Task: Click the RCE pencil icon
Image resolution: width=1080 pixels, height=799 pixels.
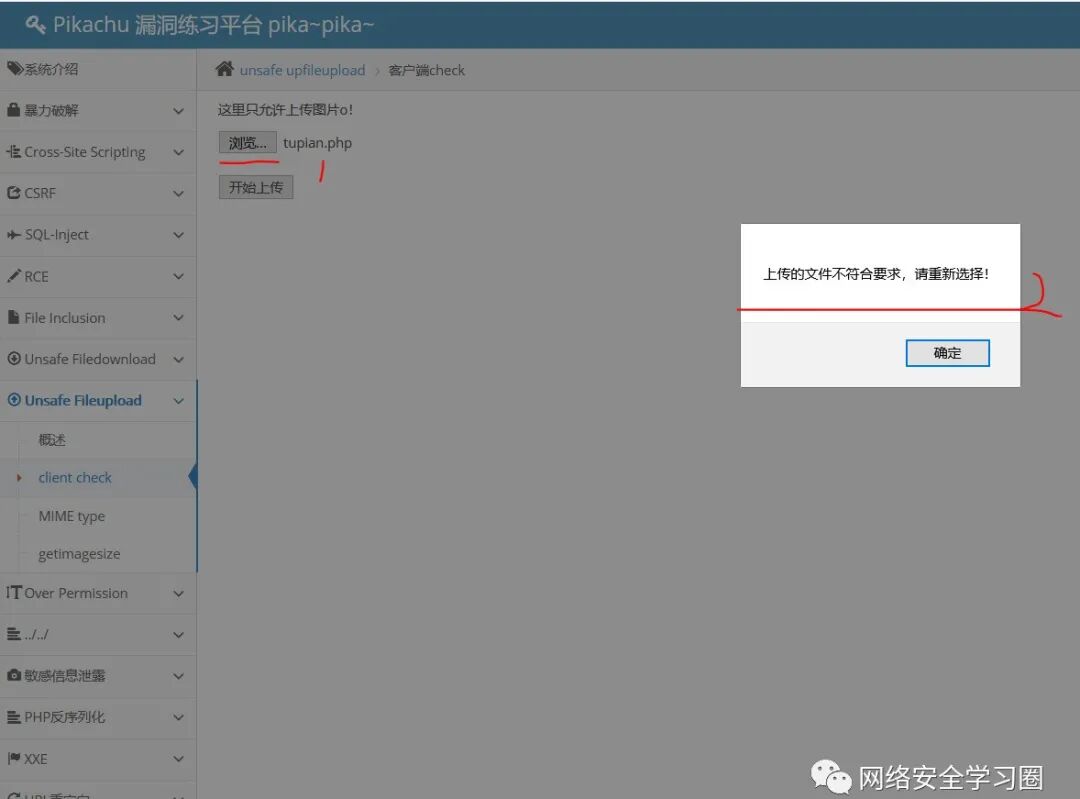Action: (14, 276)
